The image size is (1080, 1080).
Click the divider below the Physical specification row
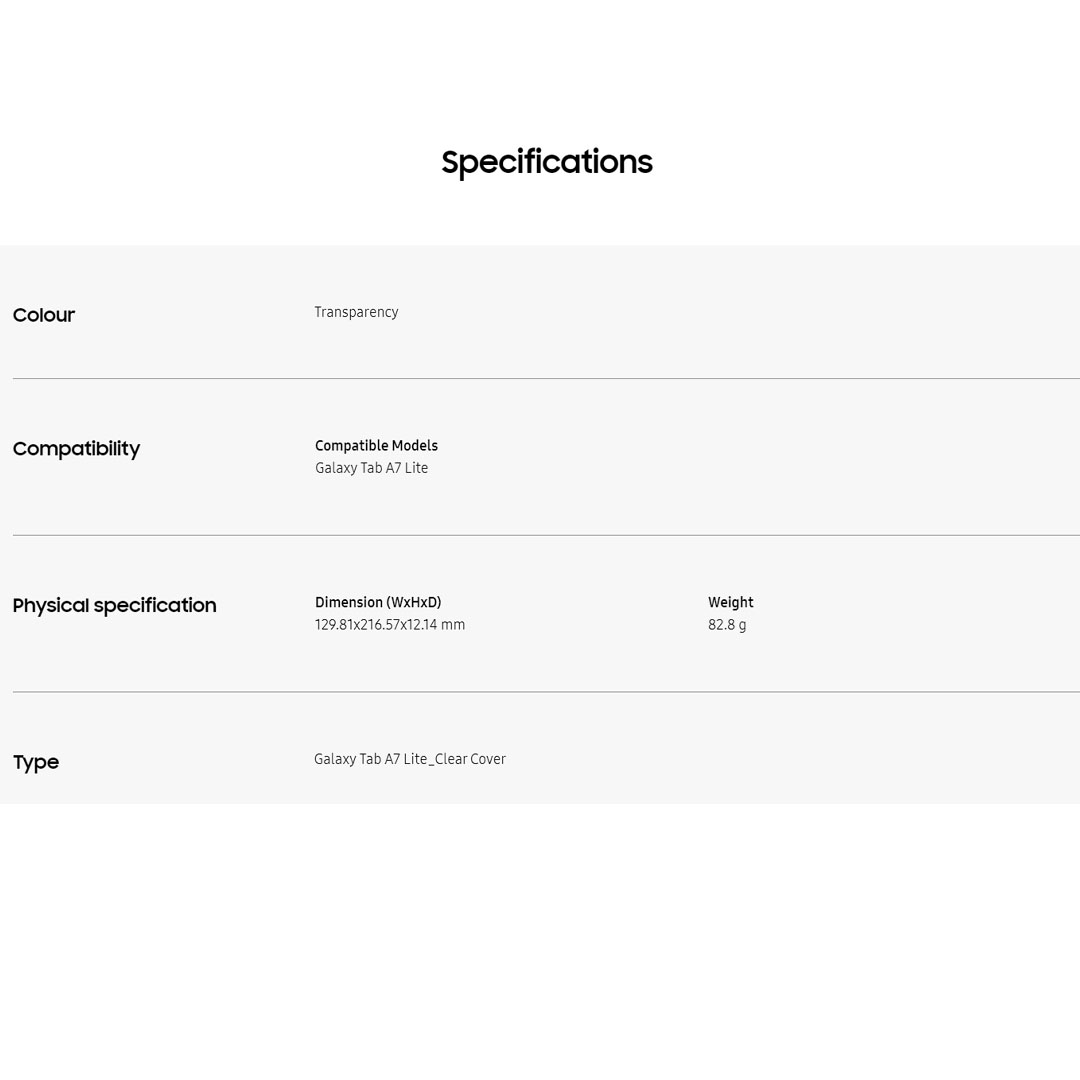point(546,692)
